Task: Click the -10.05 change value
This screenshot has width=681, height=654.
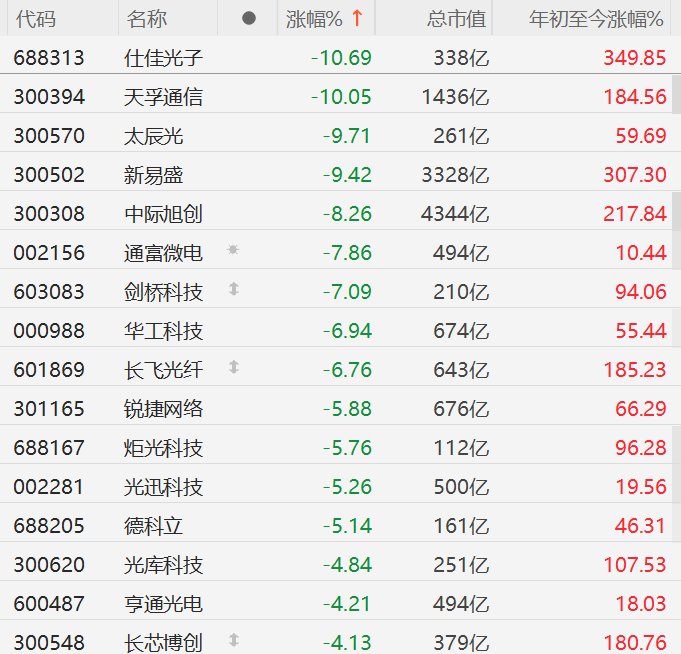Action: 341,97
